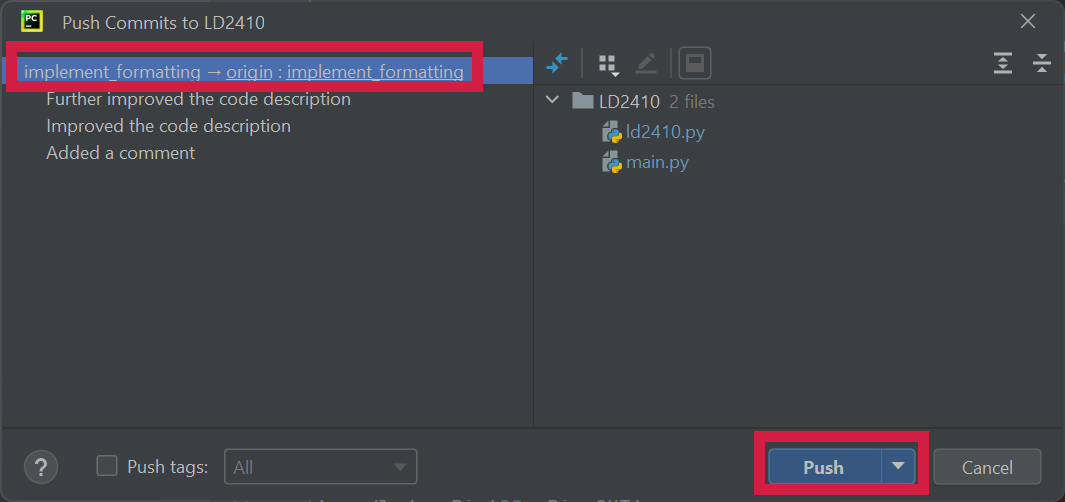The width and height of the screenshot is (1065, 502).
Task: Open the Group By toolbar icon
Action: [x=605, y=65]
